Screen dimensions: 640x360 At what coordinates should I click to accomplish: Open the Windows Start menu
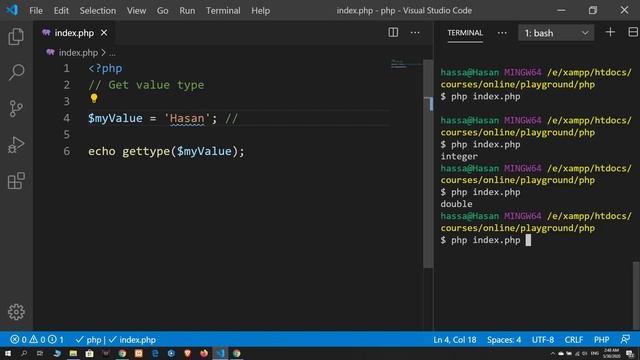click(8, 353)
